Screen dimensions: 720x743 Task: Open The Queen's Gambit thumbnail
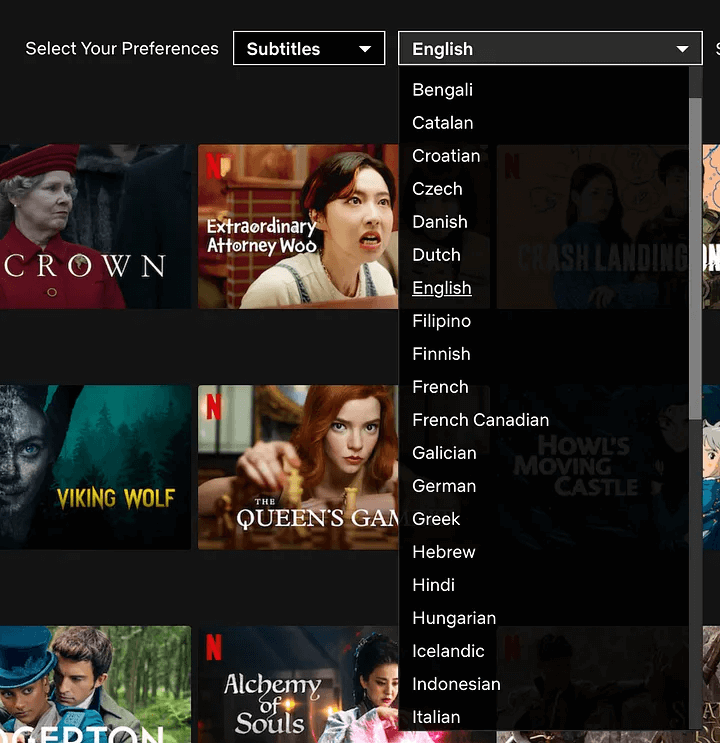298,467
